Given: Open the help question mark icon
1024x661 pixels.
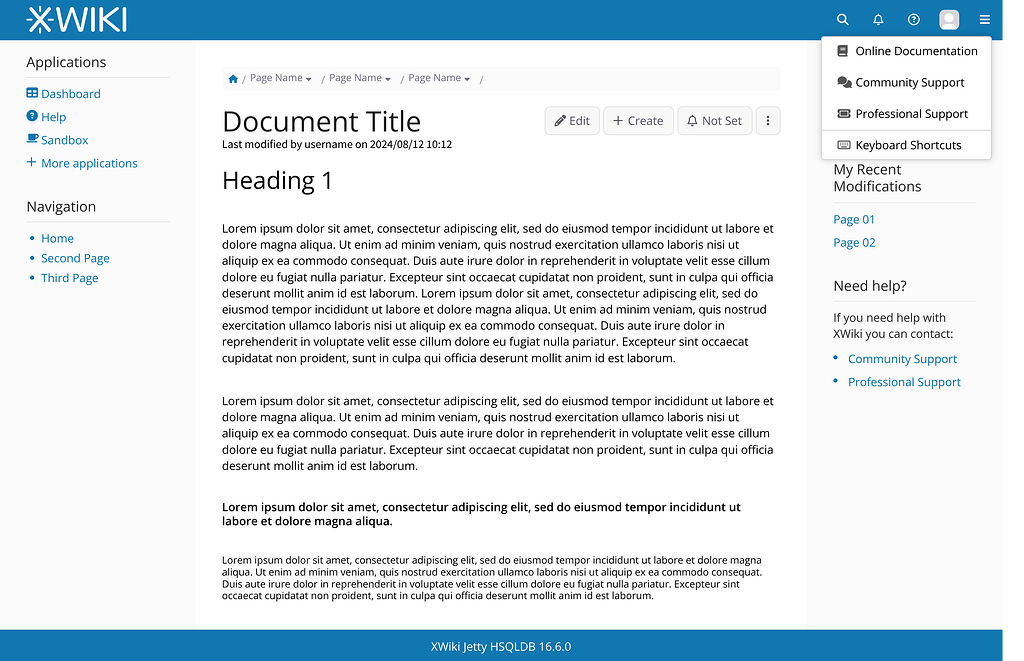Looking at the screenshot, I should 913,19.
